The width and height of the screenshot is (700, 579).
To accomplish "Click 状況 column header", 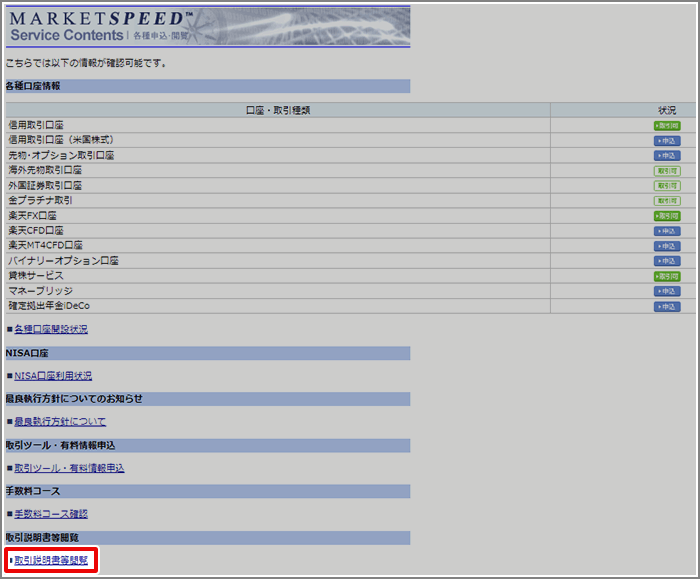I will pos(667,110).
